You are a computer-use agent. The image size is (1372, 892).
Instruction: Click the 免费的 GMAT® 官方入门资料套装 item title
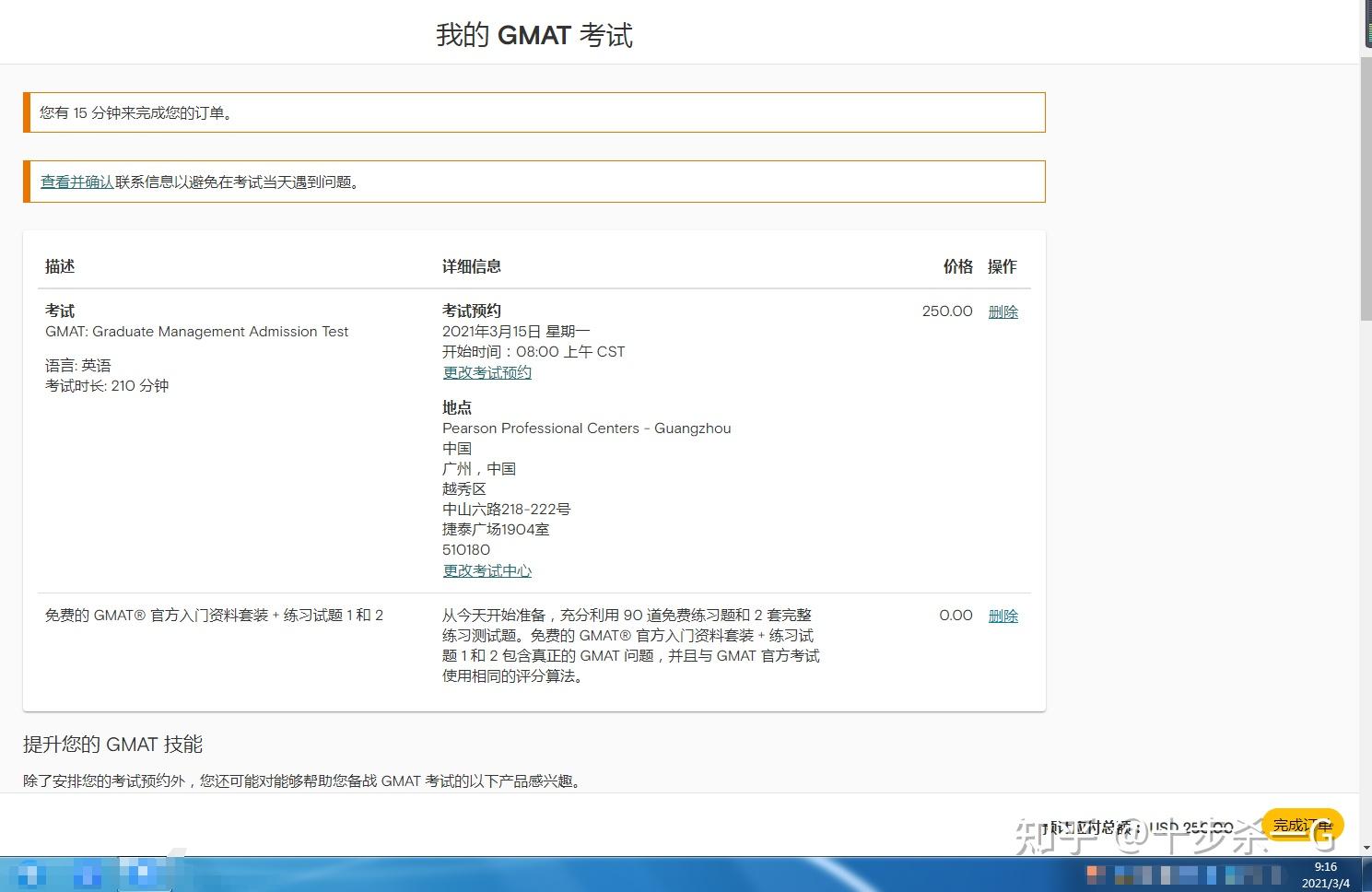click(214, 616)
